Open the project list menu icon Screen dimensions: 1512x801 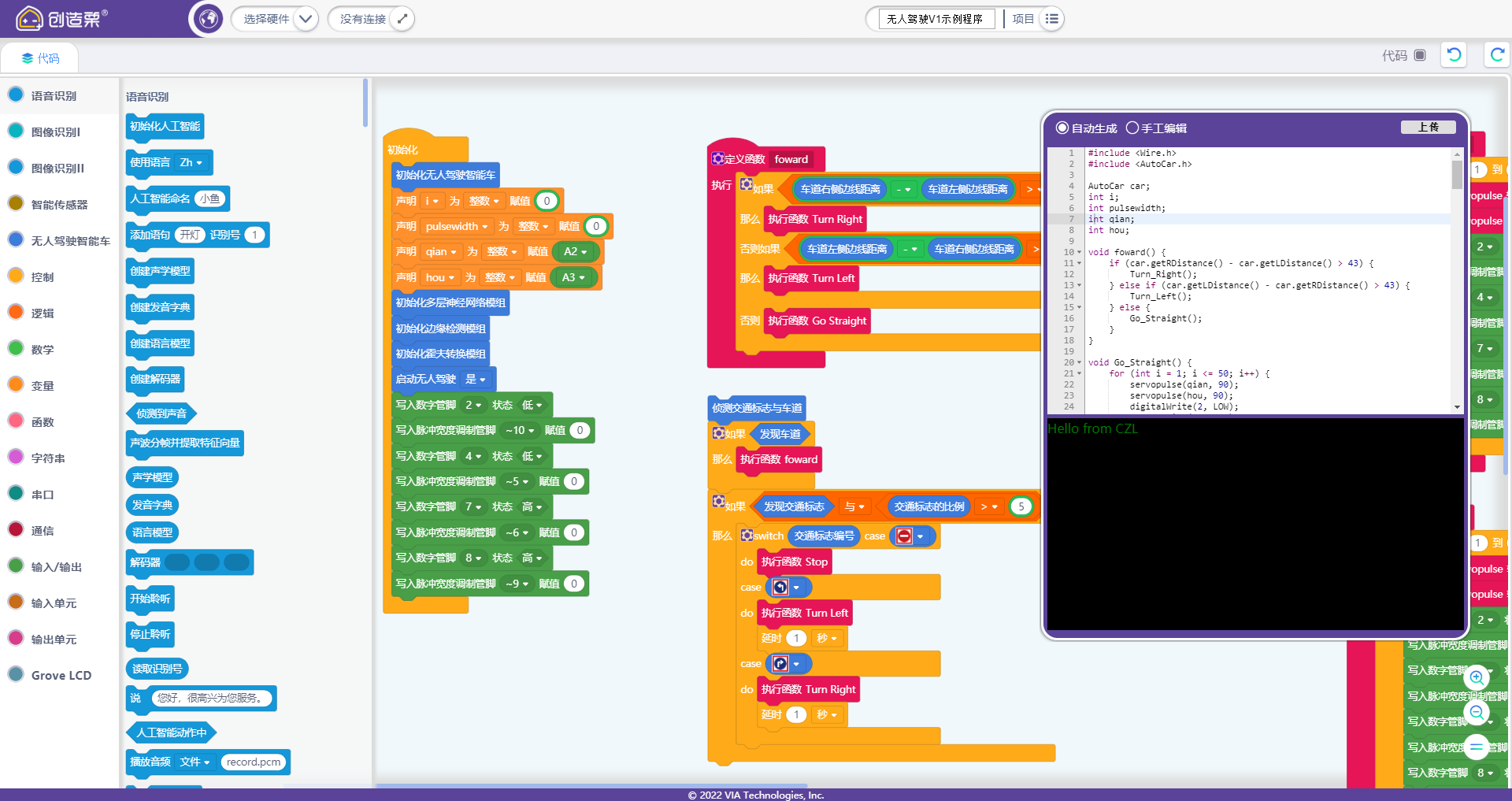coord(1052,19)
